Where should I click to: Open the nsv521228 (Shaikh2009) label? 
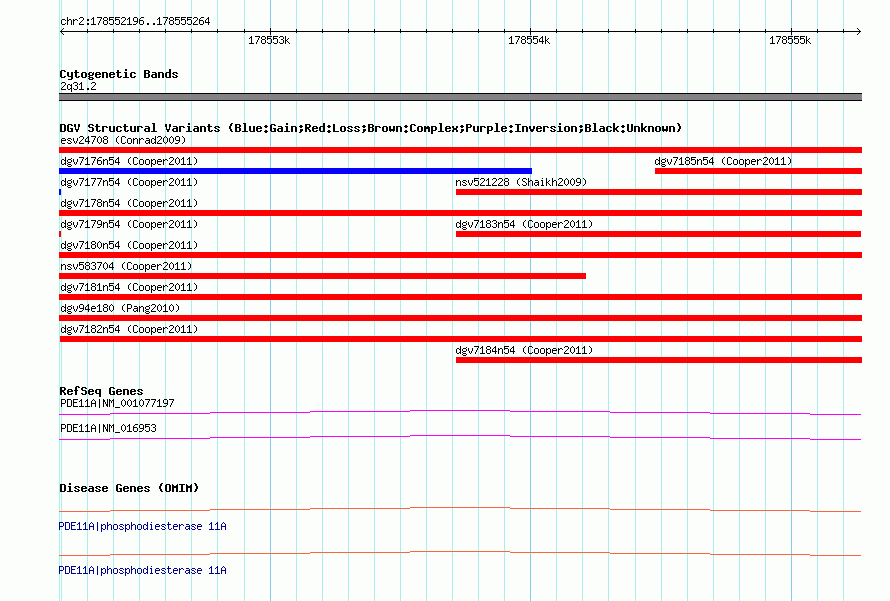click(521, 182)
